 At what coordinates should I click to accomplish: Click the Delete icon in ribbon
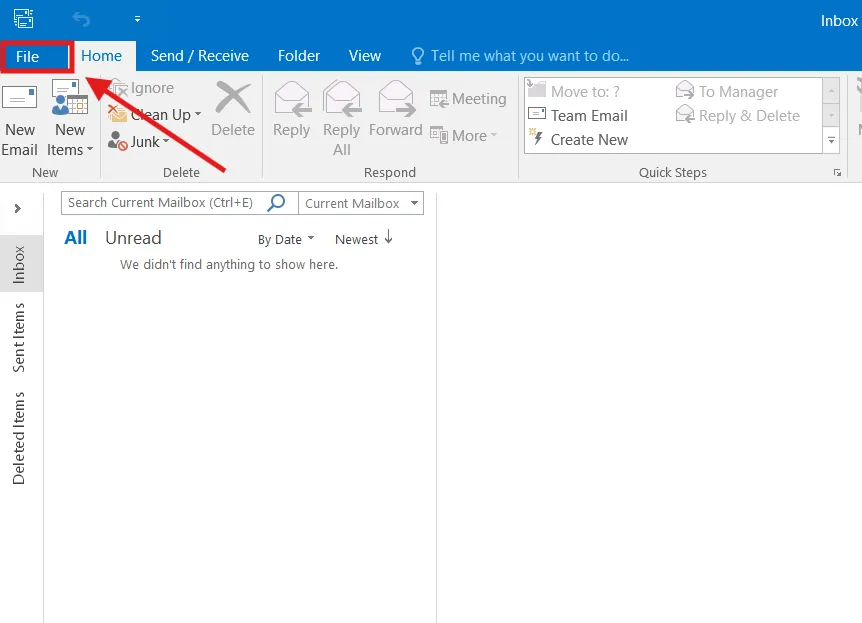click(233, 100)
